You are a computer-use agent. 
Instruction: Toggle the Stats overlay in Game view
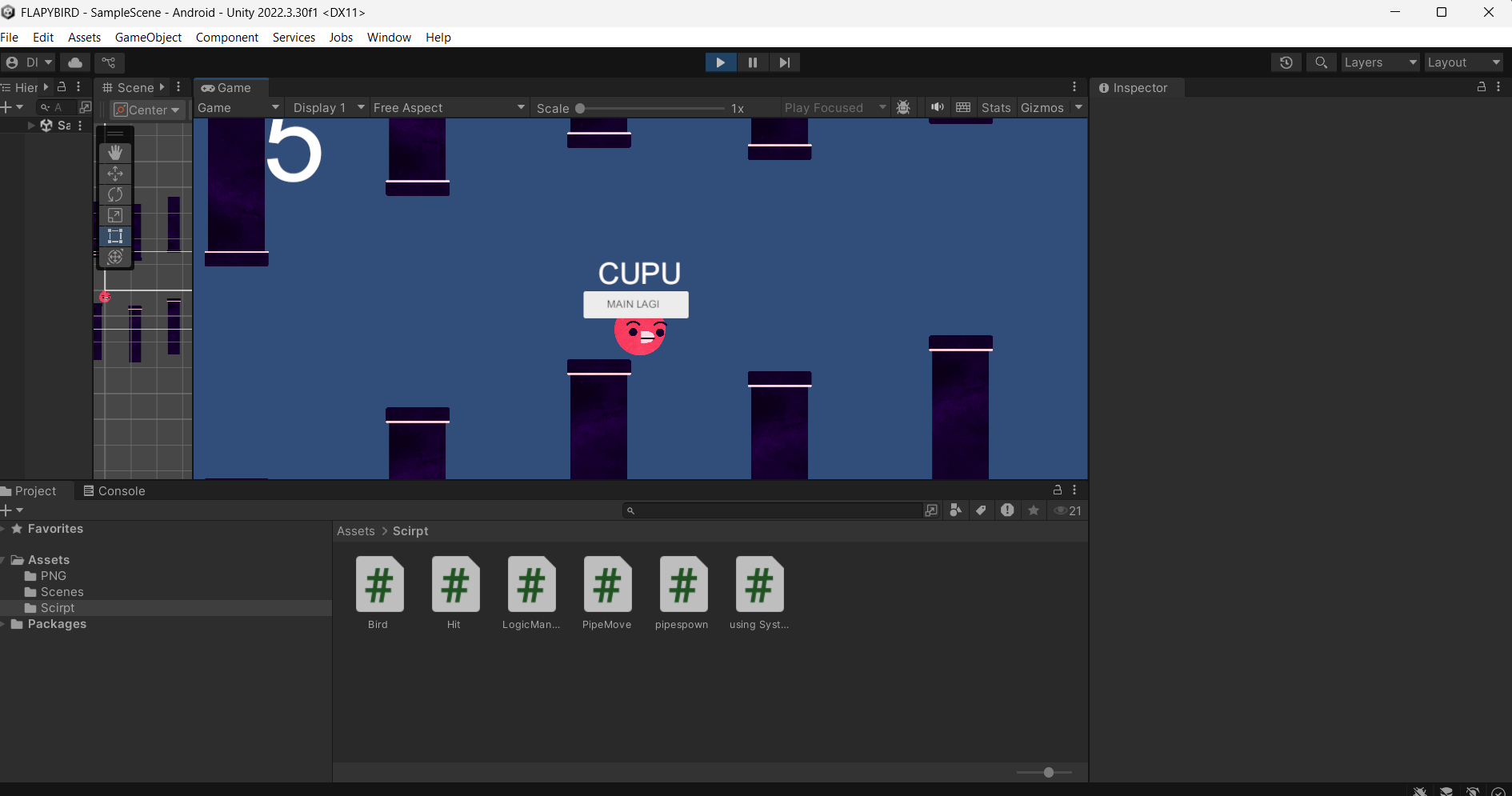(x=995, y=108)
